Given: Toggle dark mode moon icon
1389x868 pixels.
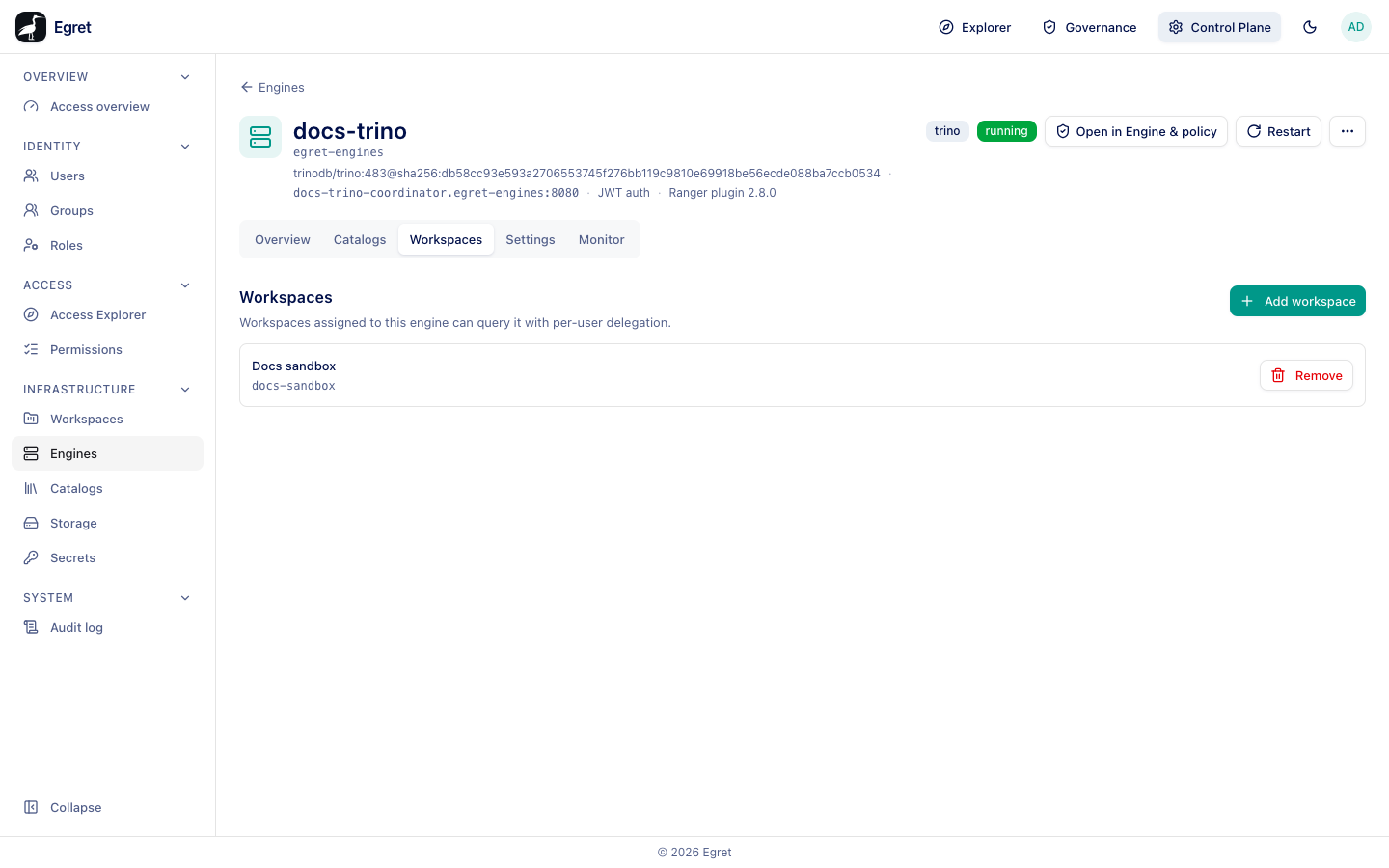Looking at the screenshot, I should [x=1310, y=27].
